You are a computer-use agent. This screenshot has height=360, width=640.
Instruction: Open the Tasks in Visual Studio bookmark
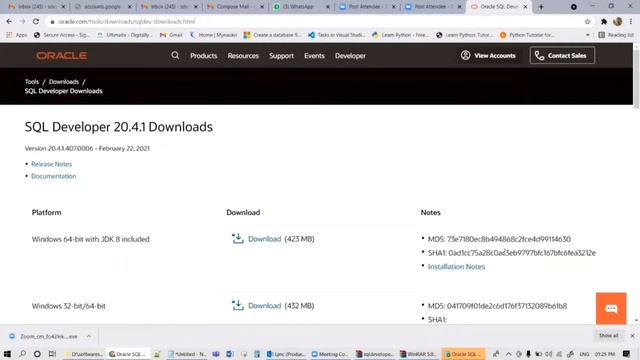coord(337,35)
